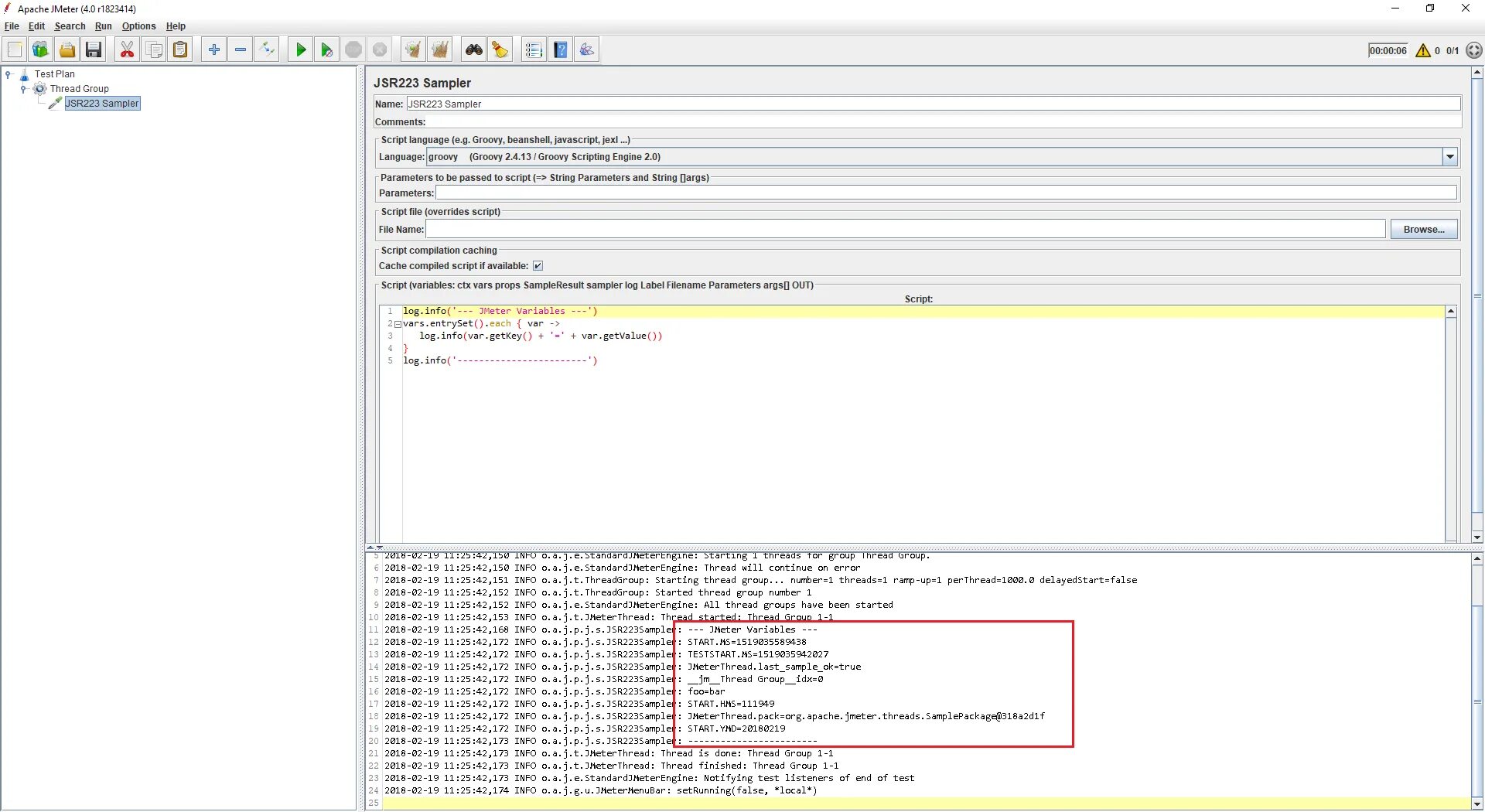
Task: Focus the Parameters input field
Action: 946,193
